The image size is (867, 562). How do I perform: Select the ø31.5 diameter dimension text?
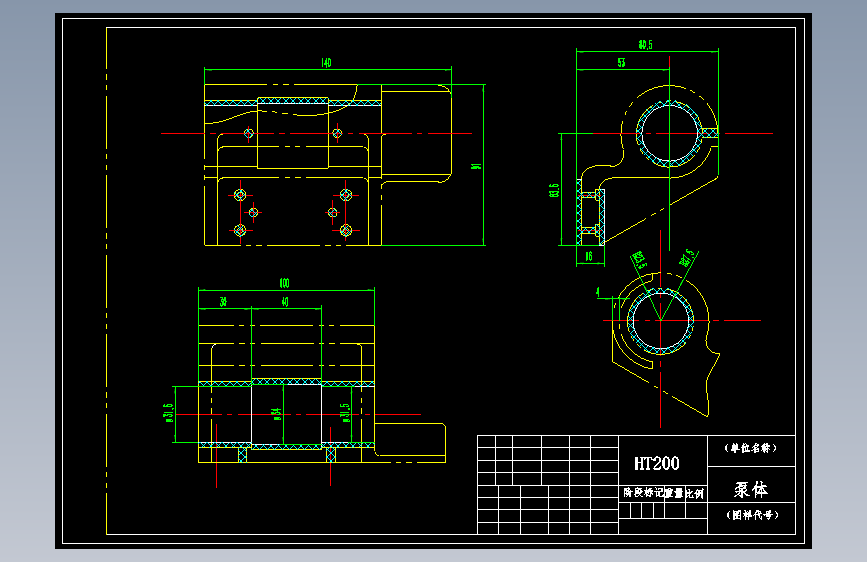pyautogui.click(x=344, y=413)
